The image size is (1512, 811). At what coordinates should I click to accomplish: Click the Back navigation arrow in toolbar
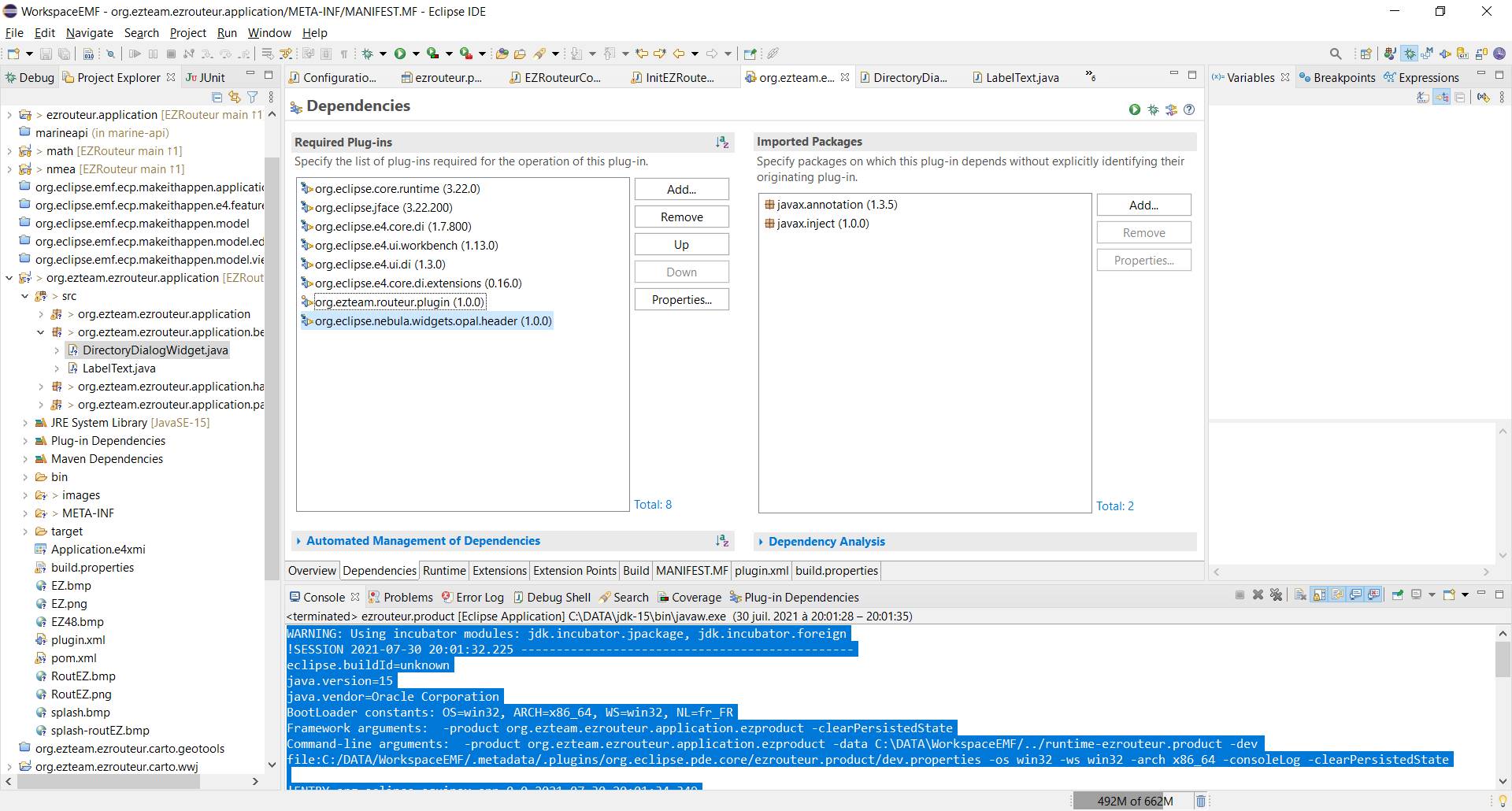pos(679,54)
